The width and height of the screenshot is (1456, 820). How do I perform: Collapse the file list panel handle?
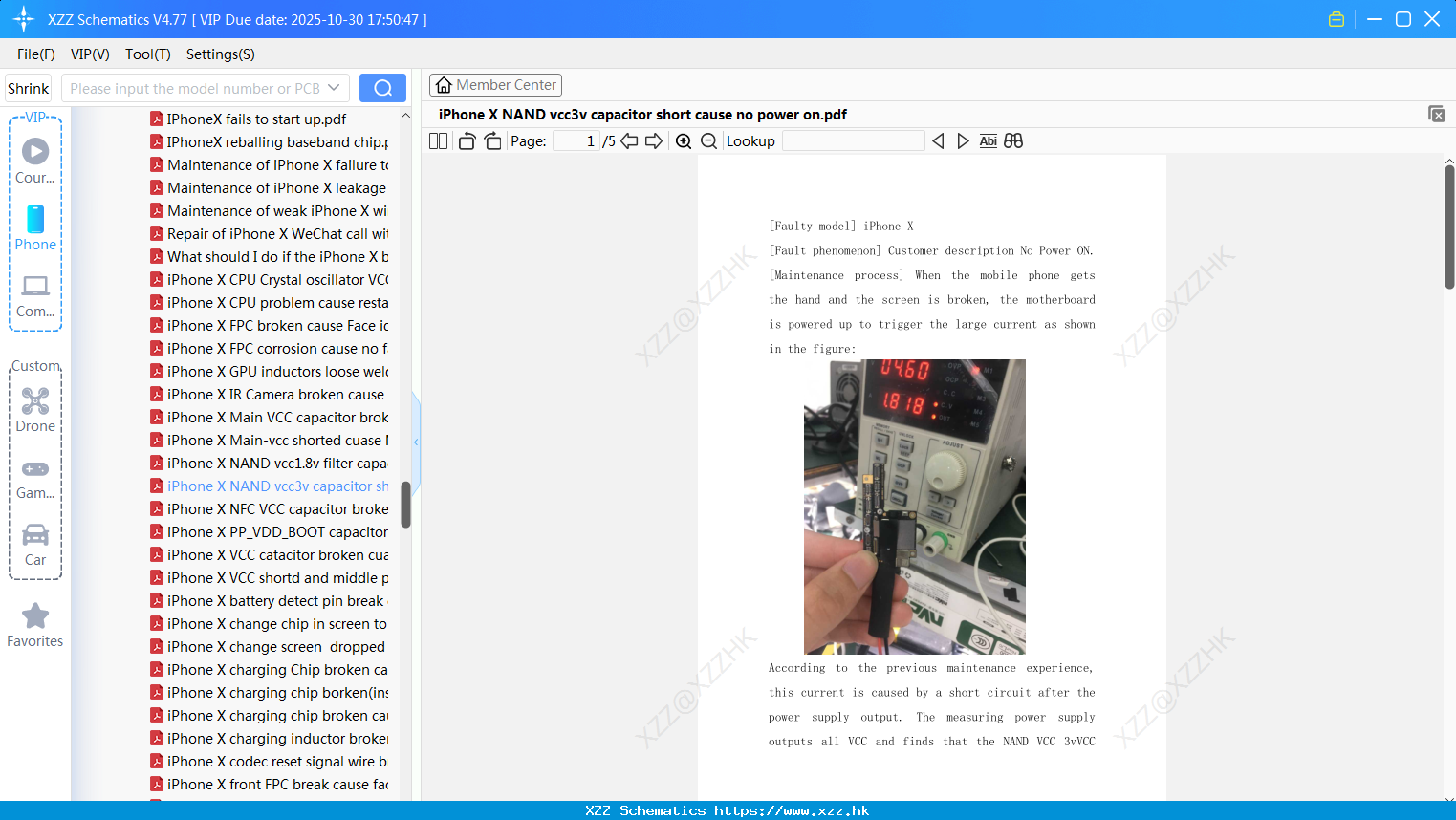416,442
